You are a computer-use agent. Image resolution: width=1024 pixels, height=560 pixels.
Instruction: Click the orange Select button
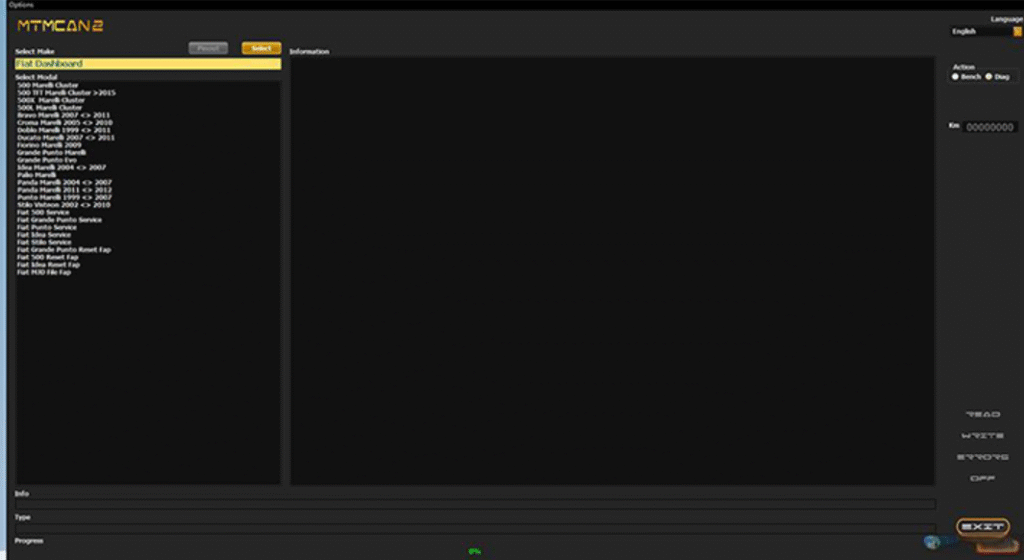(261, 48)
